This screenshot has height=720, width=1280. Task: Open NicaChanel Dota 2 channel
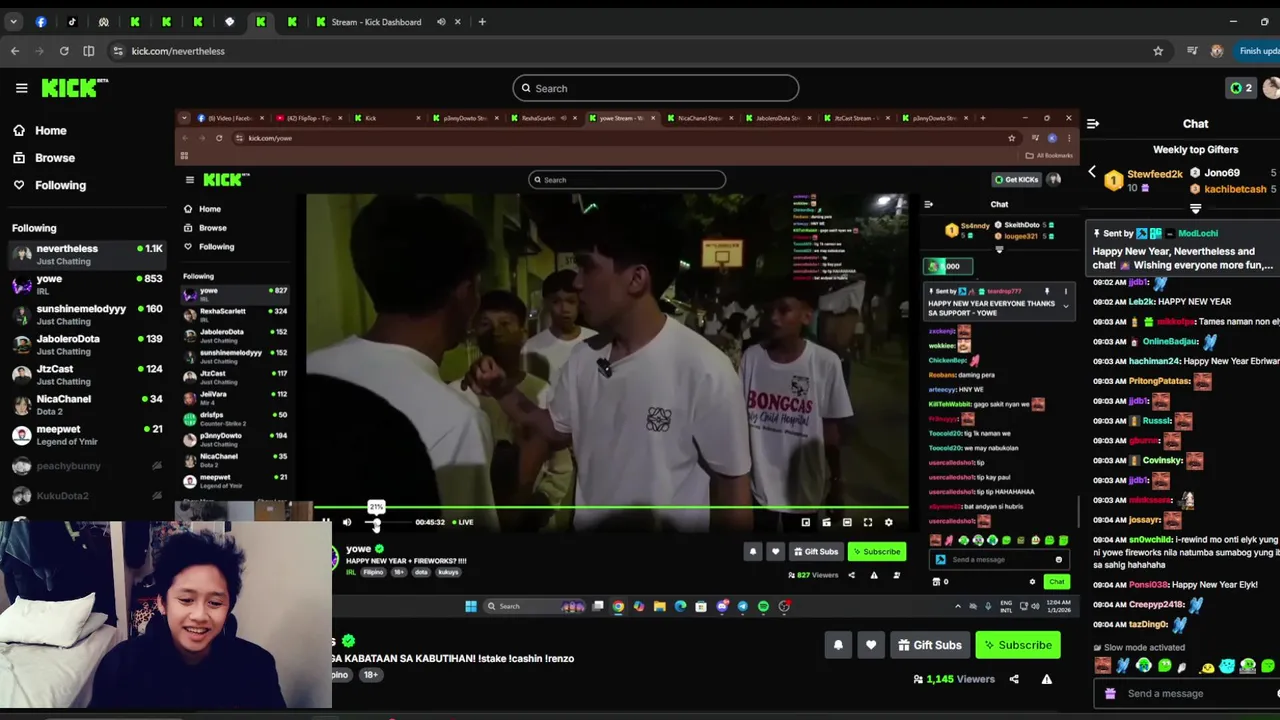(85, 405)
